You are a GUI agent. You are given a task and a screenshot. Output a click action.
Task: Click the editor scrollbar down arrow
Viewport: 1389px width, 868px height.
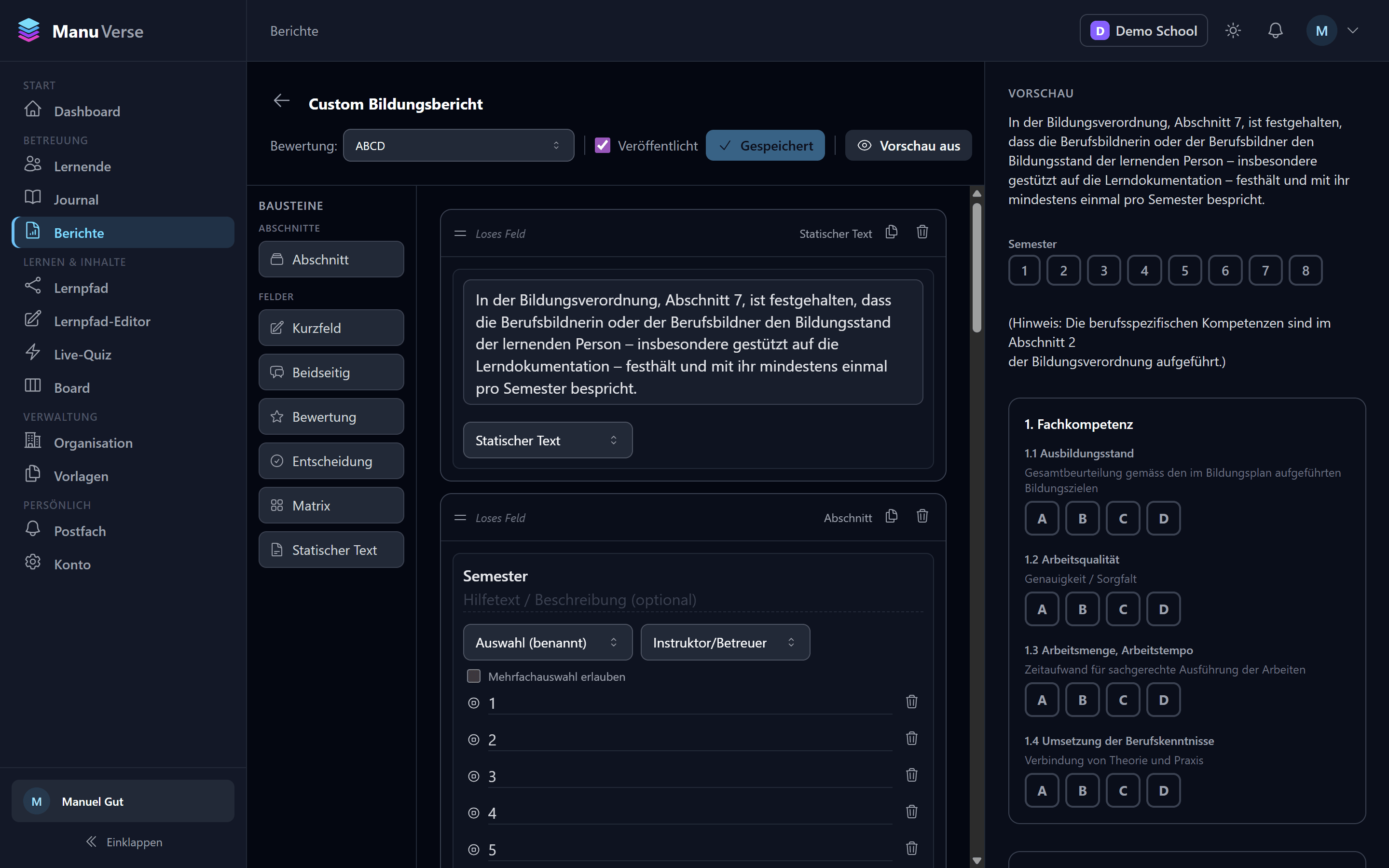click(x=977, y=861)
